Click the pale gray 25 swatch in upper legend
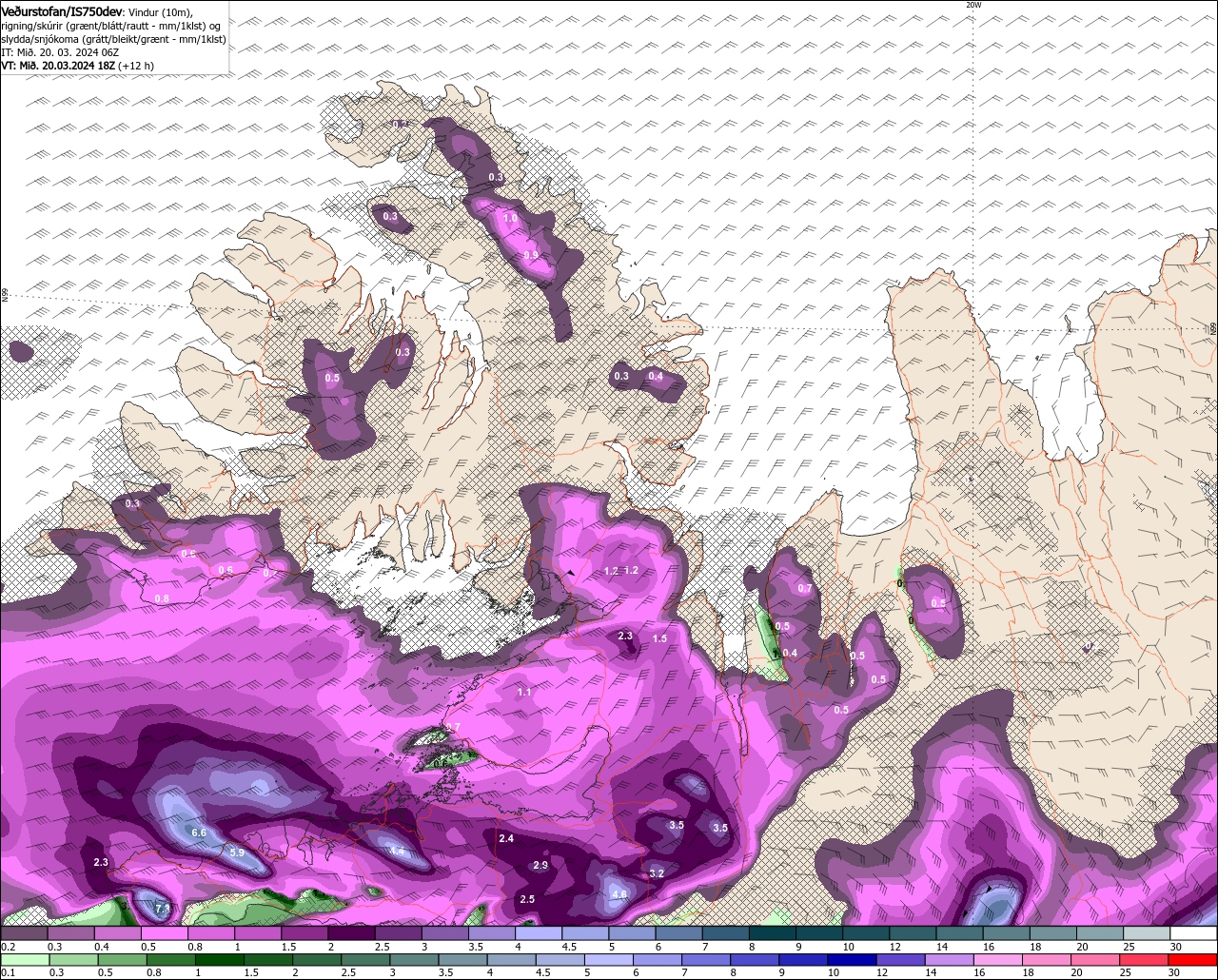The image size is (1218, 980). pos(1148,933)
